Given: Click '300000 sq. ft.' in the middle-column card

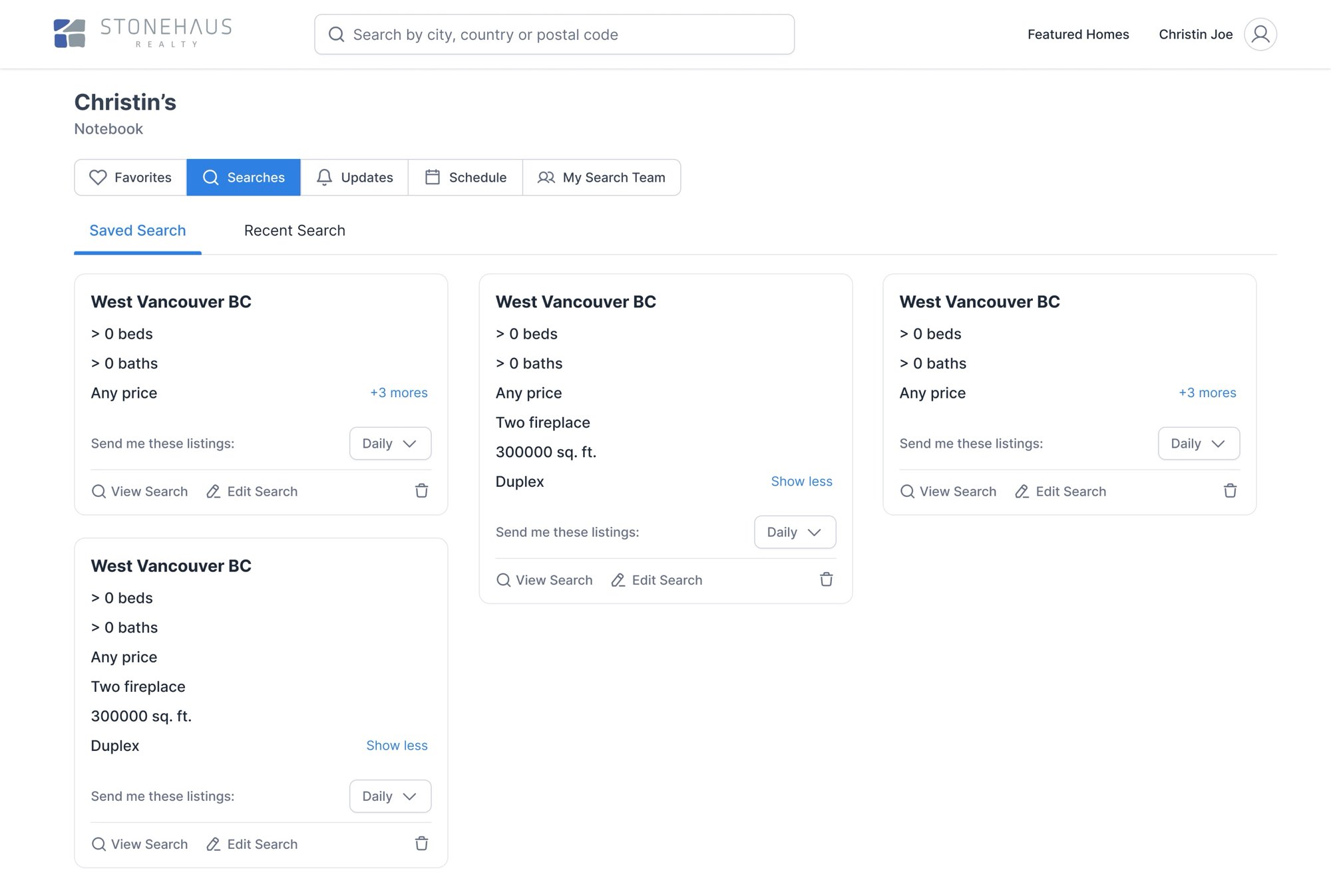Looking at the screenshot, I should (x=546, y=452).
